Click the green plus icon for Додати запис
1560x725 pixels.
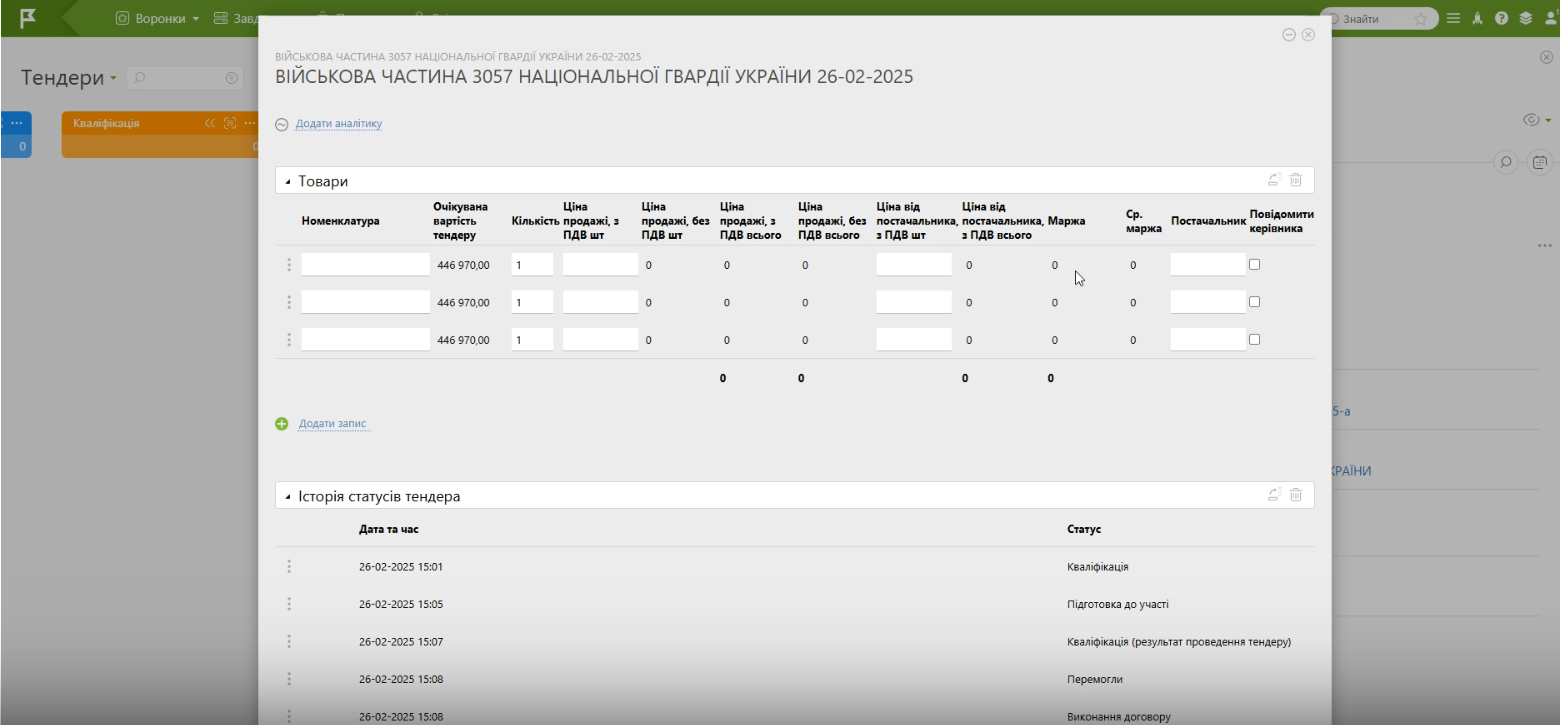(282, 424)
